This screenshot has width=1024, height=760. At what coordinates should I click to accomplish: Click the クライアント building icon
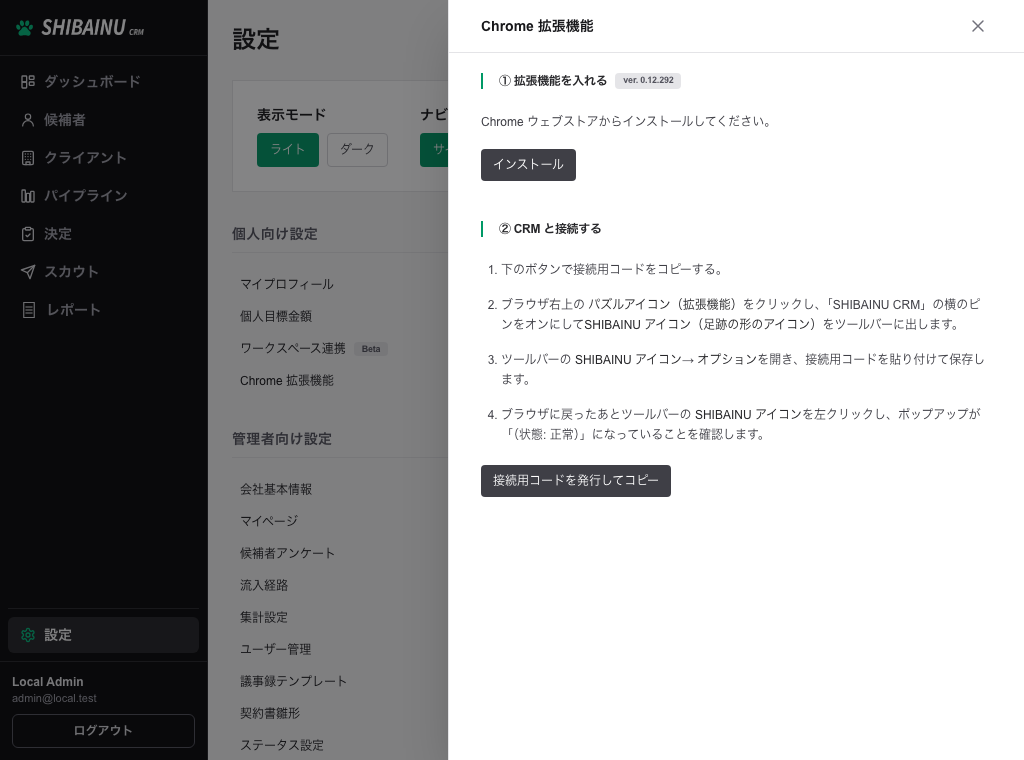[x=27, y=158]
